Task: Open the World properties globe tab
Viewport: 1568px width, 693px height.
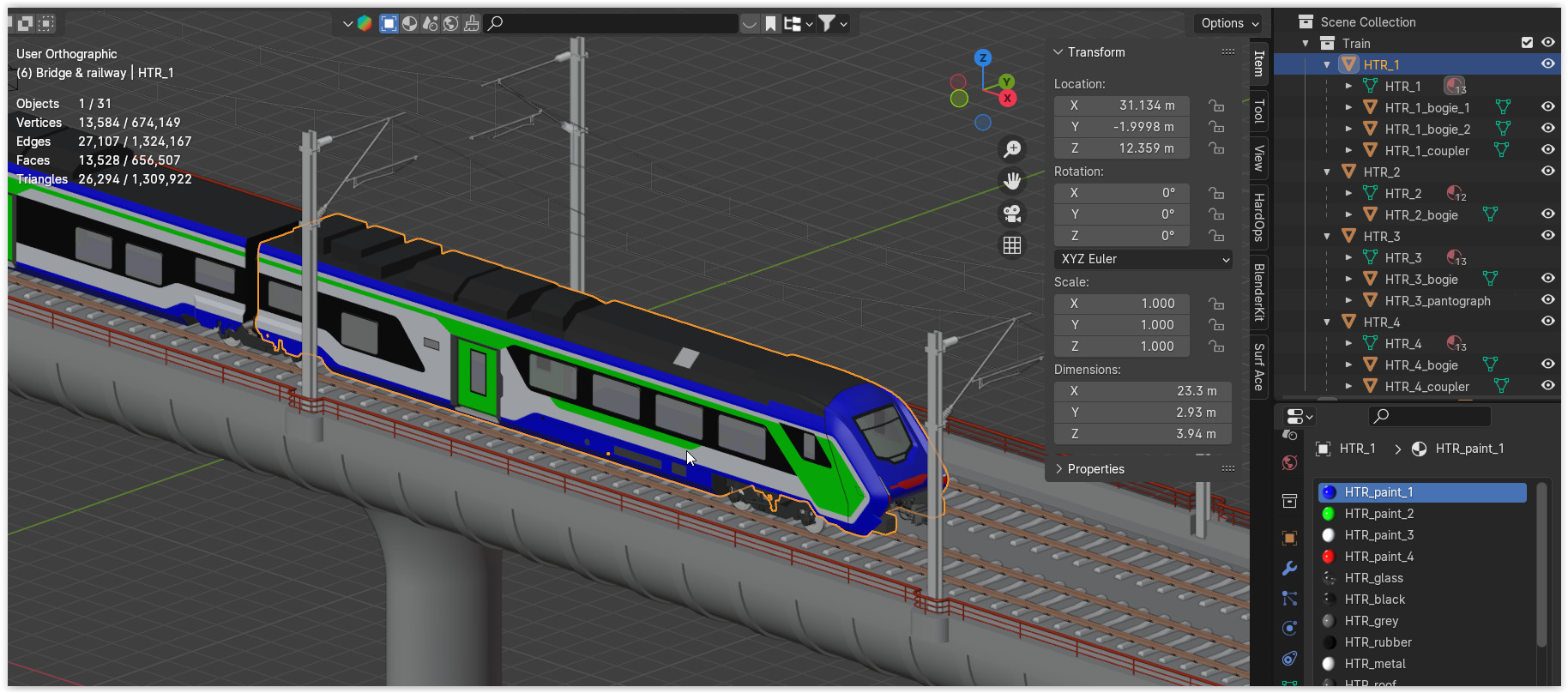Action: coord(1289,463)
